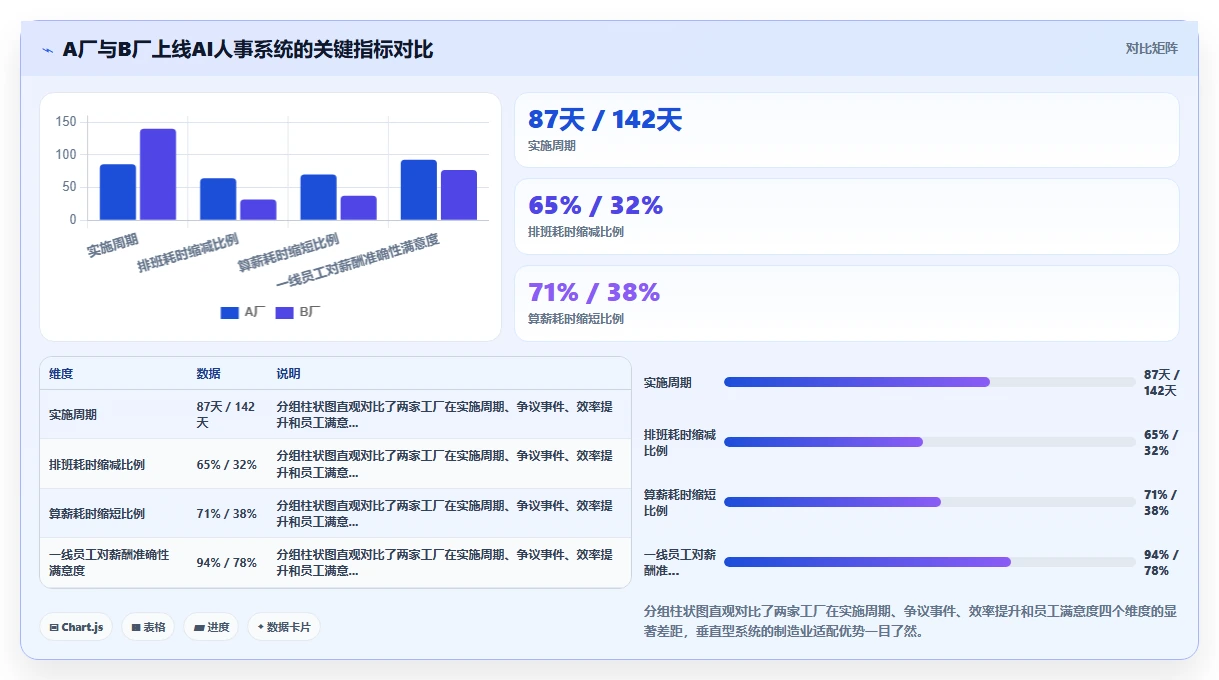Click the dashboard title A厂与B厂上线AI人事系统的关键指标对比
Screen dimensions: 1219x680
click(x=248, y=49)
